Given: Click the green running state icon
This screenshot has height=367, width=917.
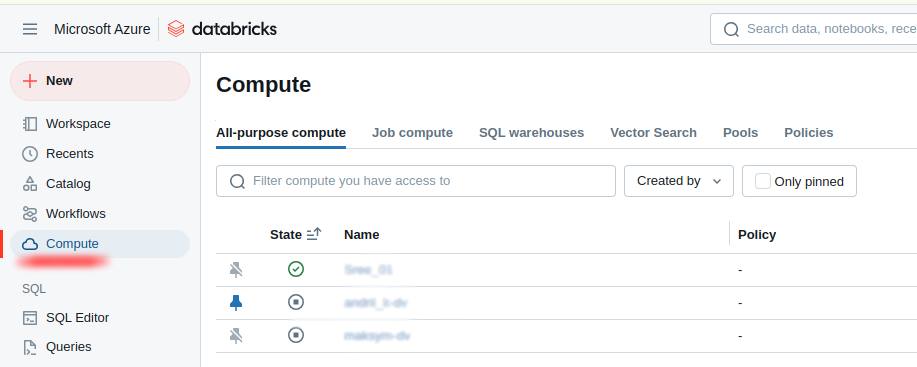Looking at the screenshot, I should [296, 269].
